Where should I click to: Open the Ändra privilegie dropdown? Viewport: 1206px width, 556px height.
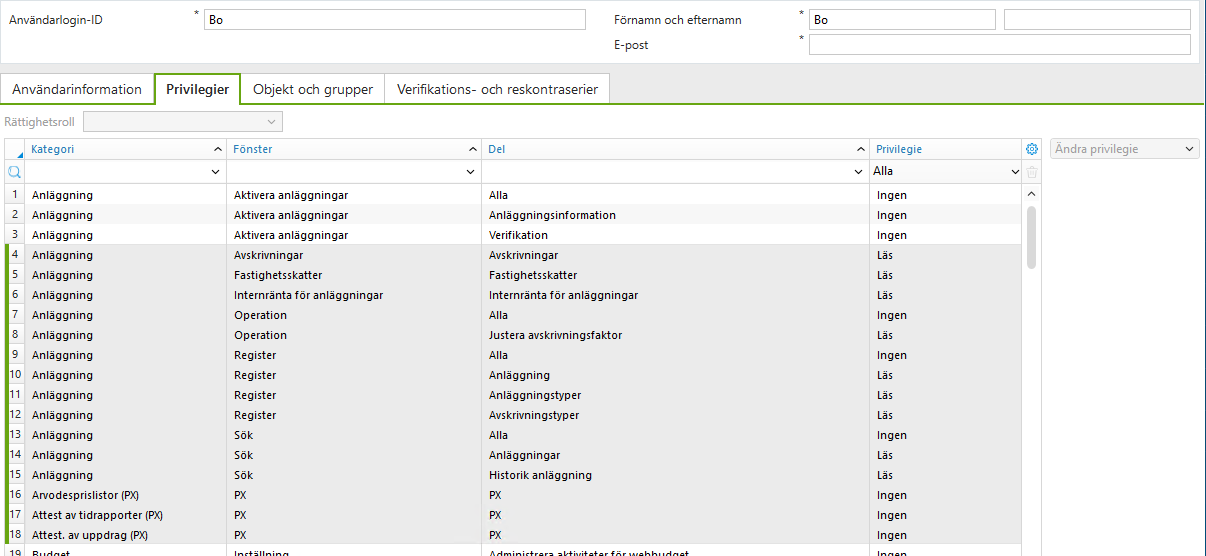(1124, 149)
